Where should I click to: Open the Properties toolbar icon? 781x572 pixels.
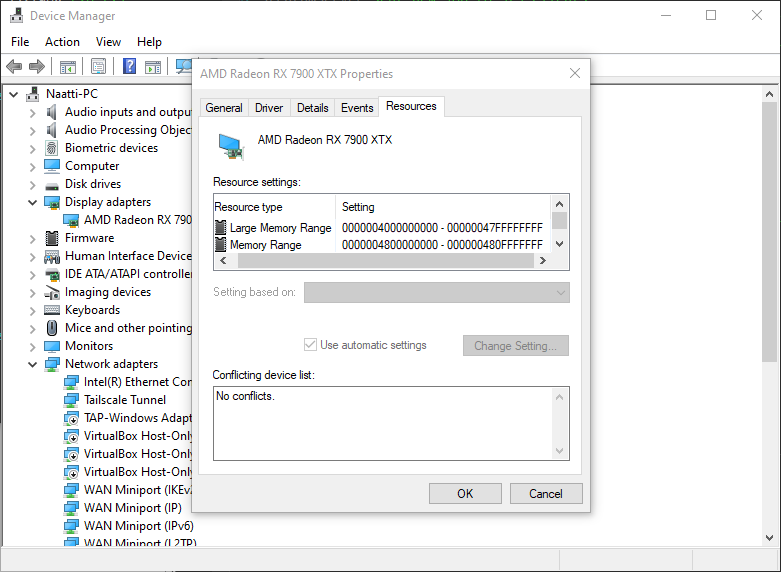98,66
